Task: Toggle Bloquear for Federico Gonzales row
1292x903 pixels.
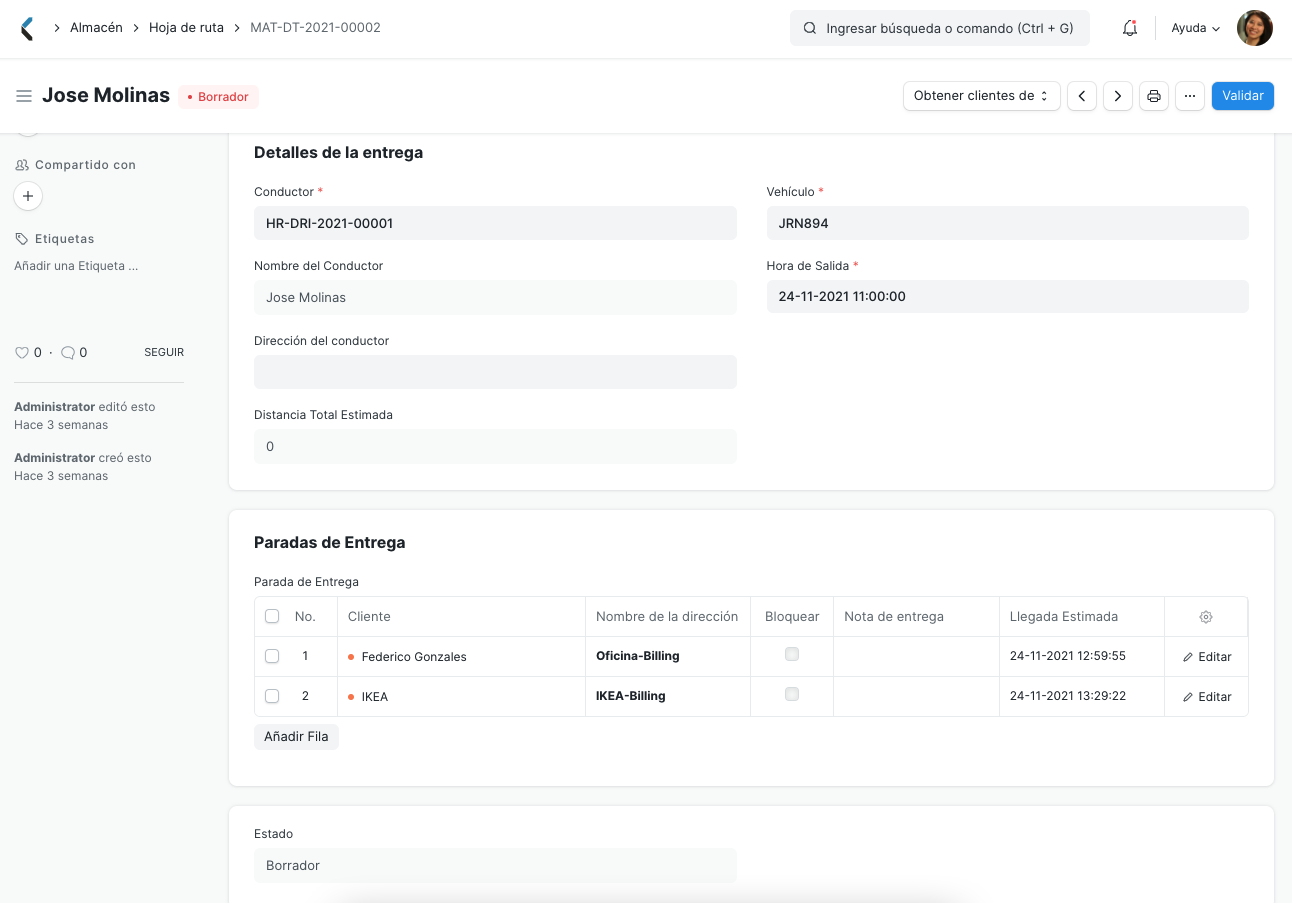Action: 792,654
